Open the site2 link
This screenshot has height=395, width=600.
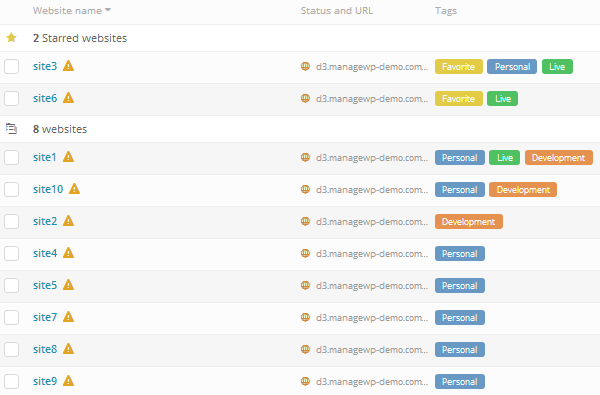click(45, 221)
